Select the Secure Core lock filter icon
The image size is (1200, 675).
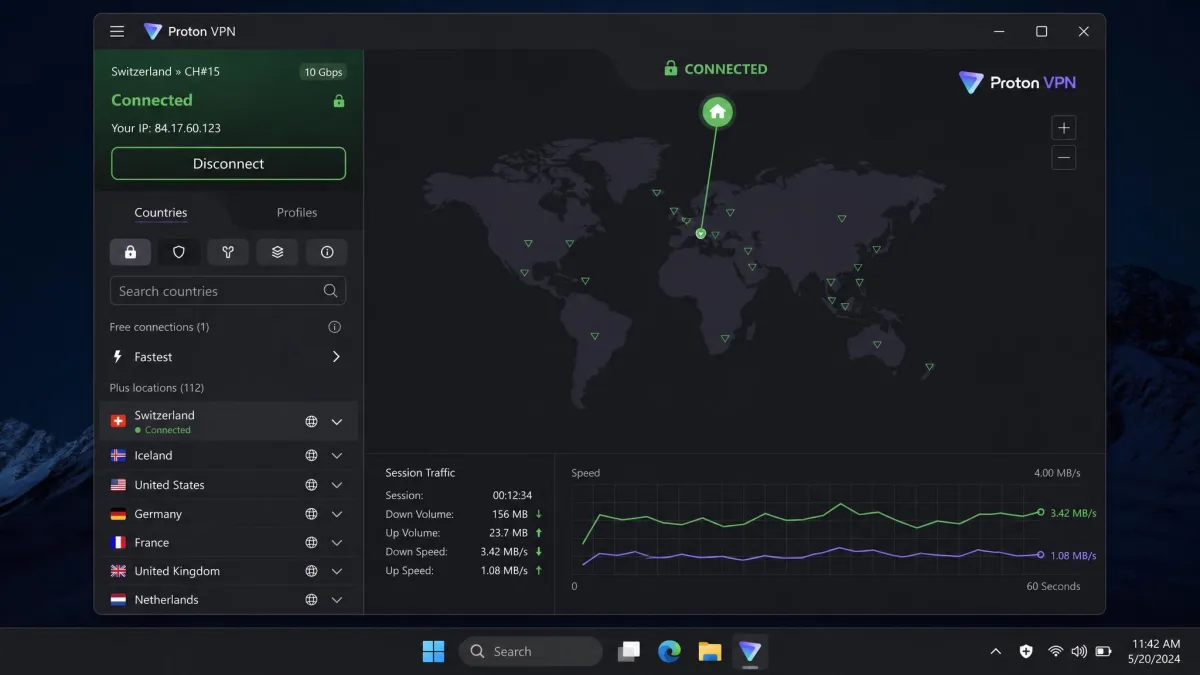pyautogui.click(x=130, y=252)
